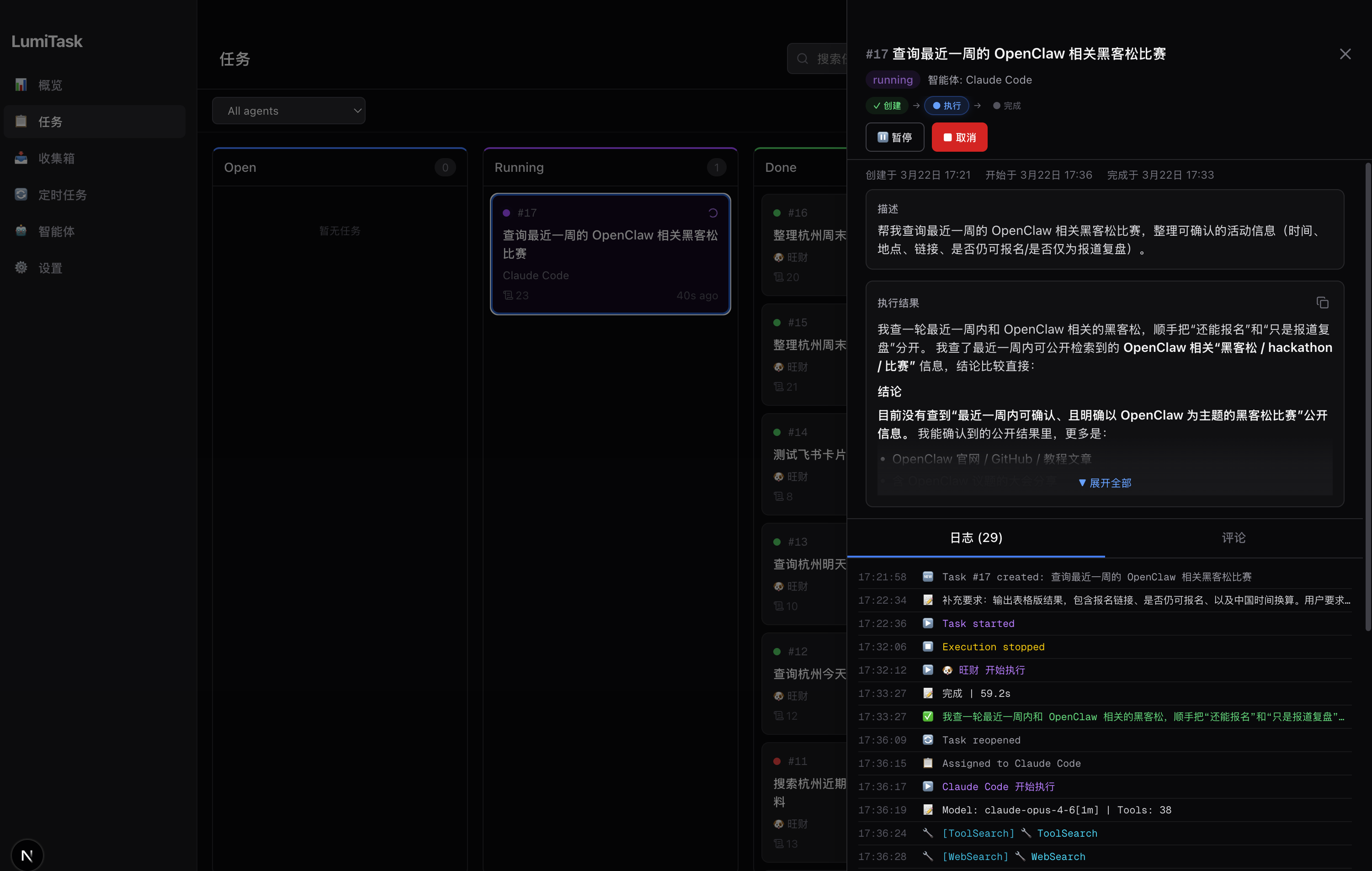
Task: Open failed task #11 搜索杭州近期
Action: [804, 802]
